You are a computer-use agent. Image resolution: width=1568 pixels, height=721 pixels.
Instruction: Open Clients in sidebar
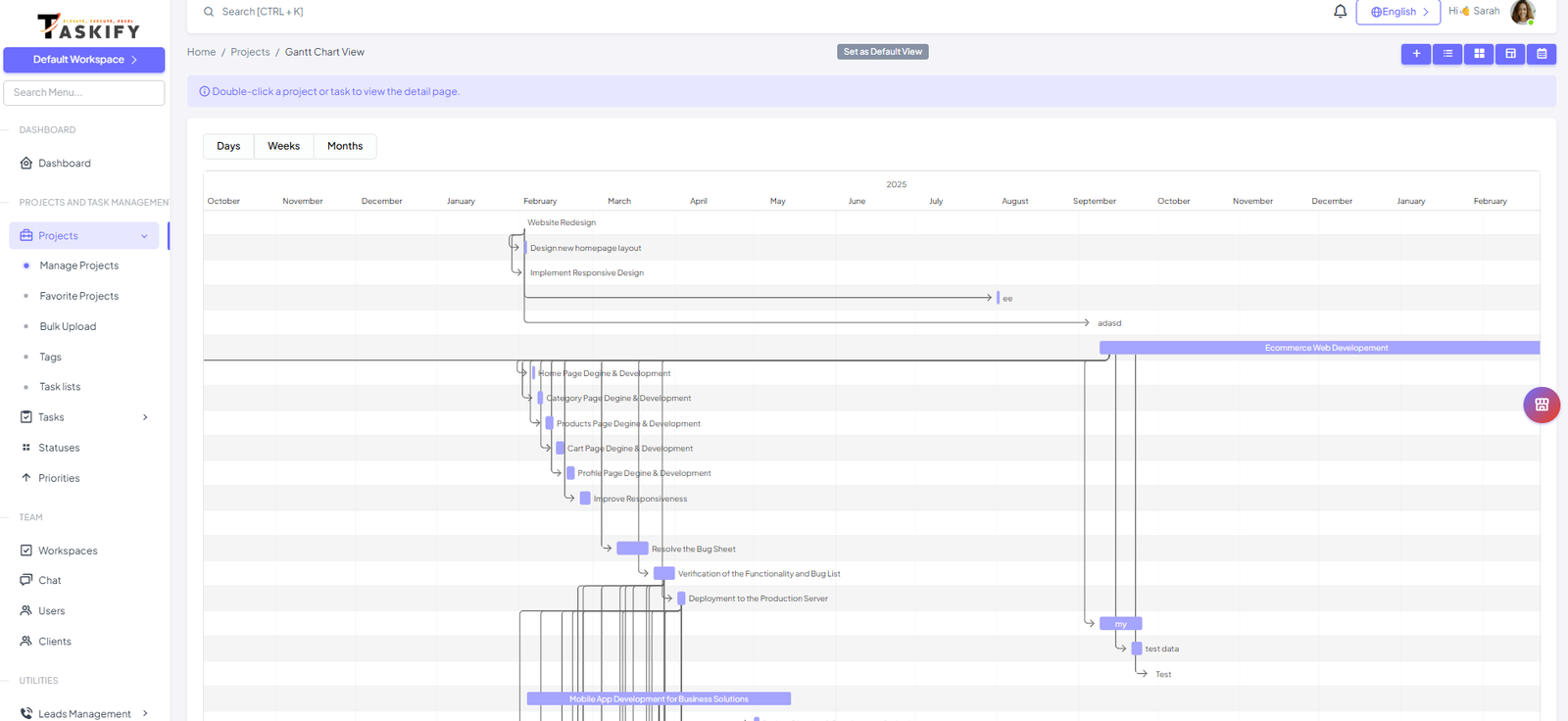coord(54,642)
